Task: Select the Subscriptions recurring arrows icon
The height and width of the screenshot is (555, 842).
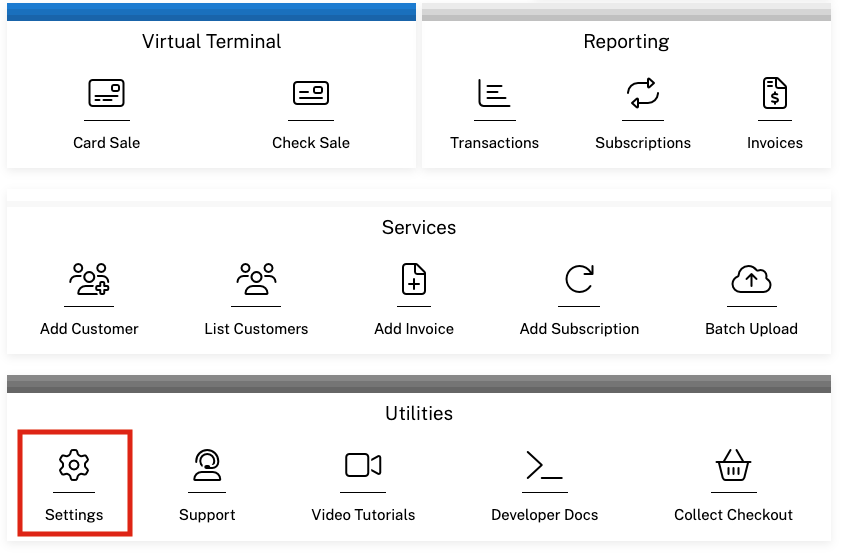Action: (643, 94)
